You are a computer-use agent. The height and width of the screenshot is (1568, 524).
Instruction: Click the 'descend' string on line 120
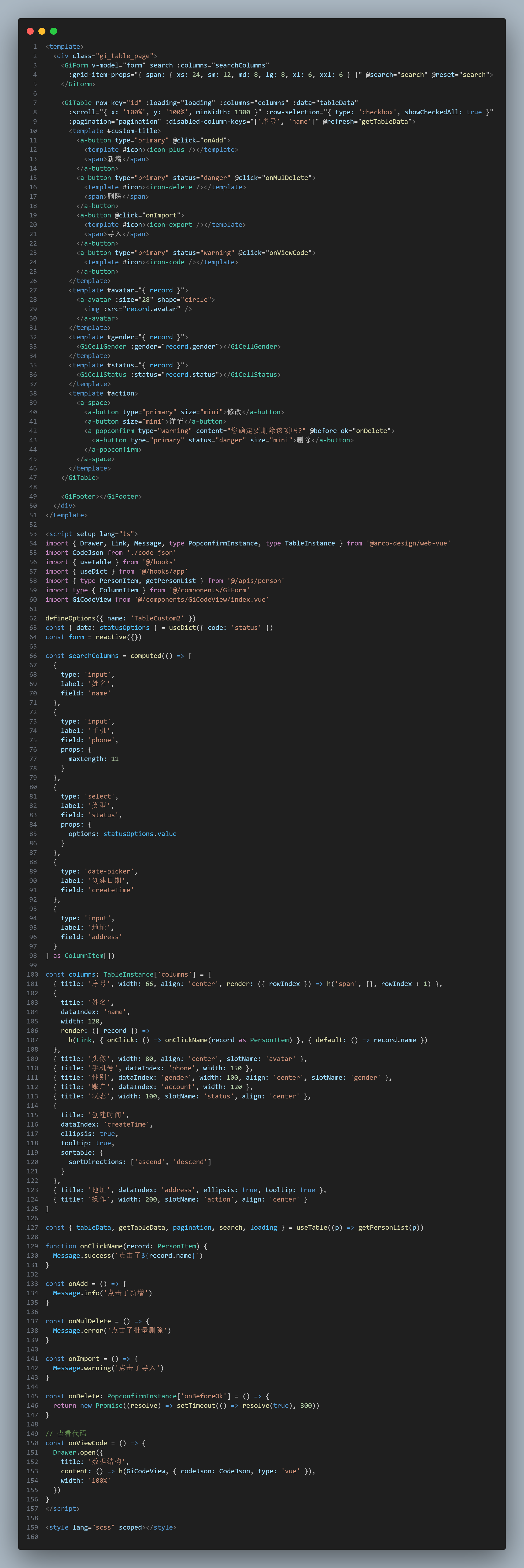click(x=190, y=1162)
